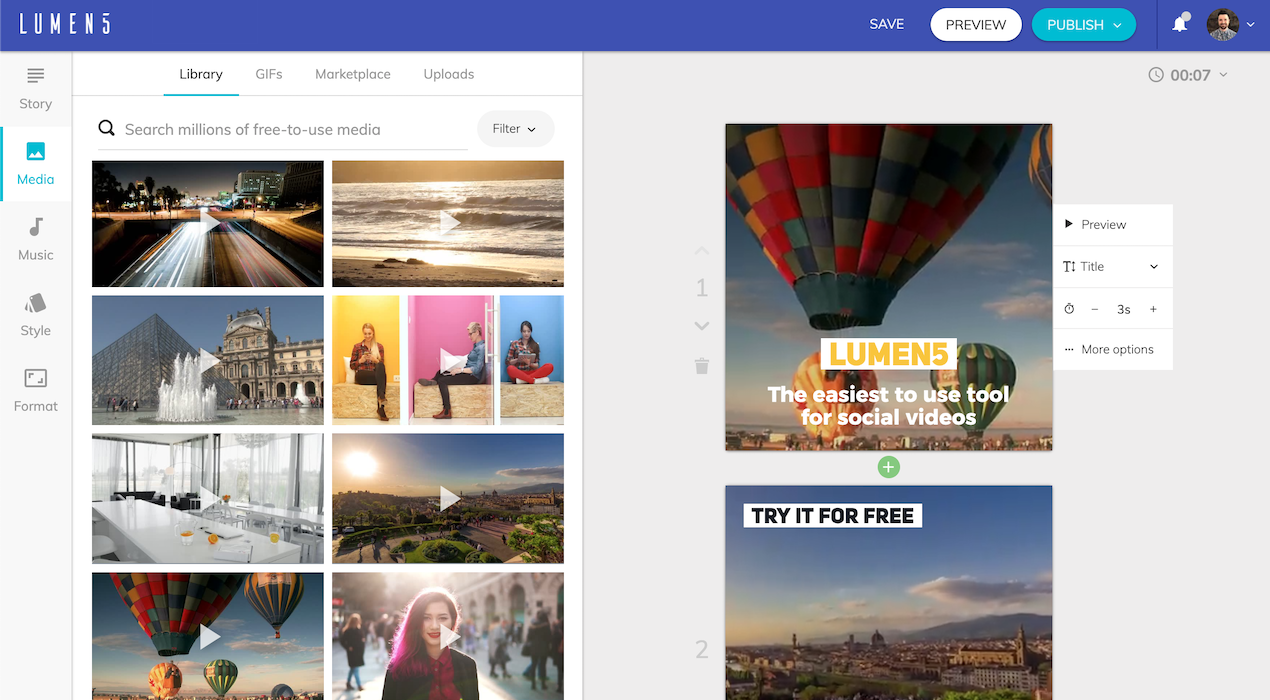This screenshot has height=700, width=1270.
Task: Open the notifications bell
Action: point(1180,24)
